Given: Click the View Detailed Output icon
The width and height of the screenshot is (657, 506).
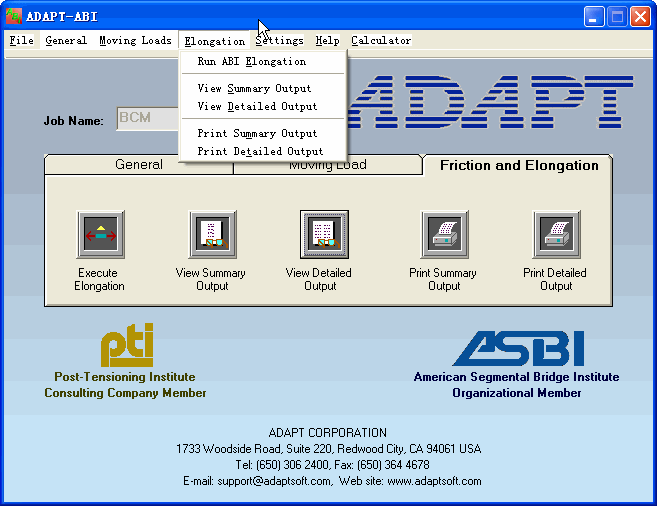Looking at the screenshot, I should 324,235.
